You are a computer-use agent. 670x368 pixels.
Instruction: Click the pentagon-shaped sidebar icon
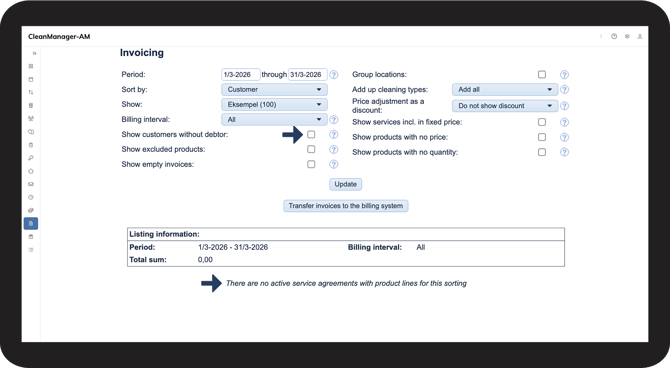pyautogui.click(x=31, y=171)
